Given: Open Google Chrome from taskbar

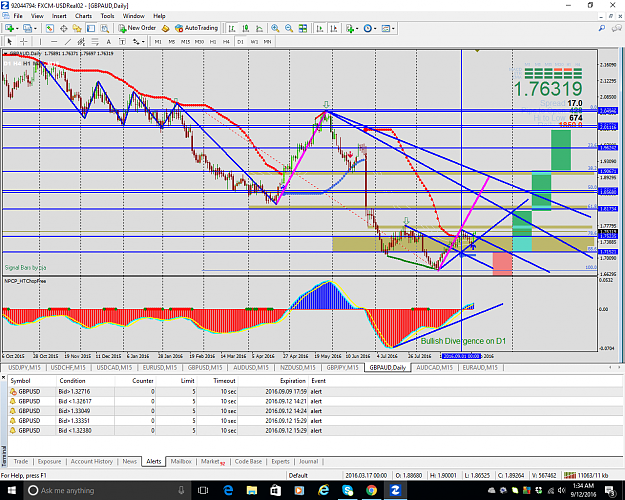Looking at the screenshot, I should (371, 490).
